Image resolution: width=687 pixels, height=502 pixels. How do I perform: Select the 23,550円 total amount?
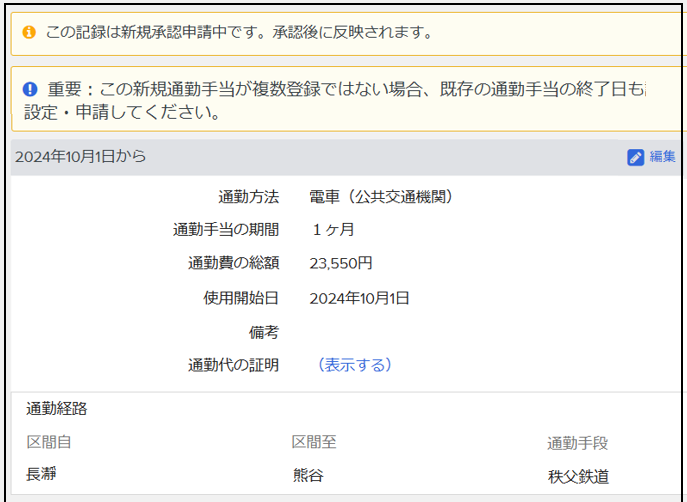pos(341,264)
